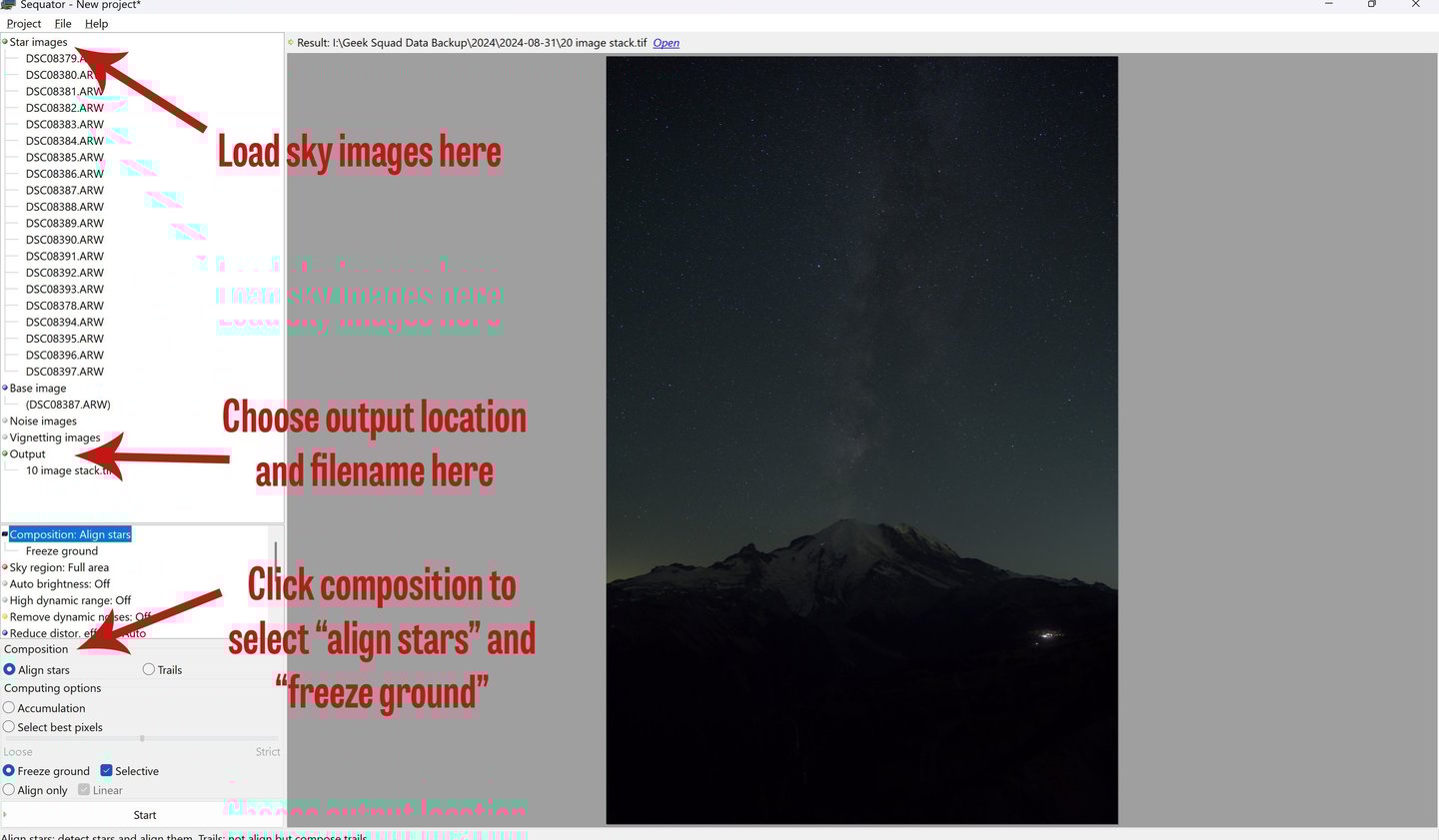This screenshot has width=1439, height=840.
Task: Select file DSC08378.ARW in the list
Action: 65,306
